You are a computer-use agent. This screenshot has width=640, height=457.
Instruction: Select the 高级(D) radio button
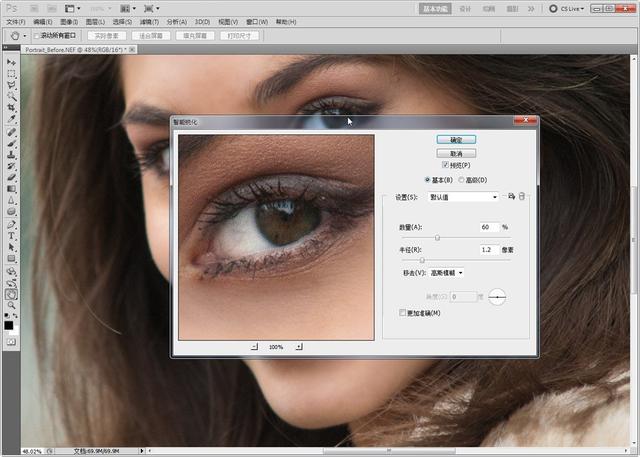coord(461,180)
